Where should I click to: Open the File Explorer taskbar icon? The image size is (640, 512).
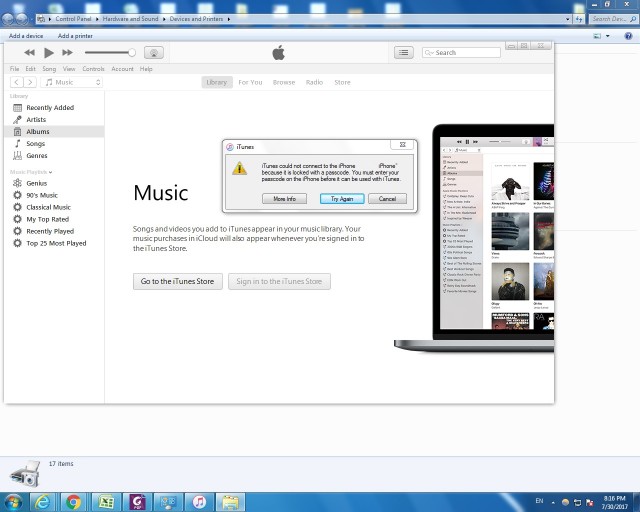pos(230,502)
